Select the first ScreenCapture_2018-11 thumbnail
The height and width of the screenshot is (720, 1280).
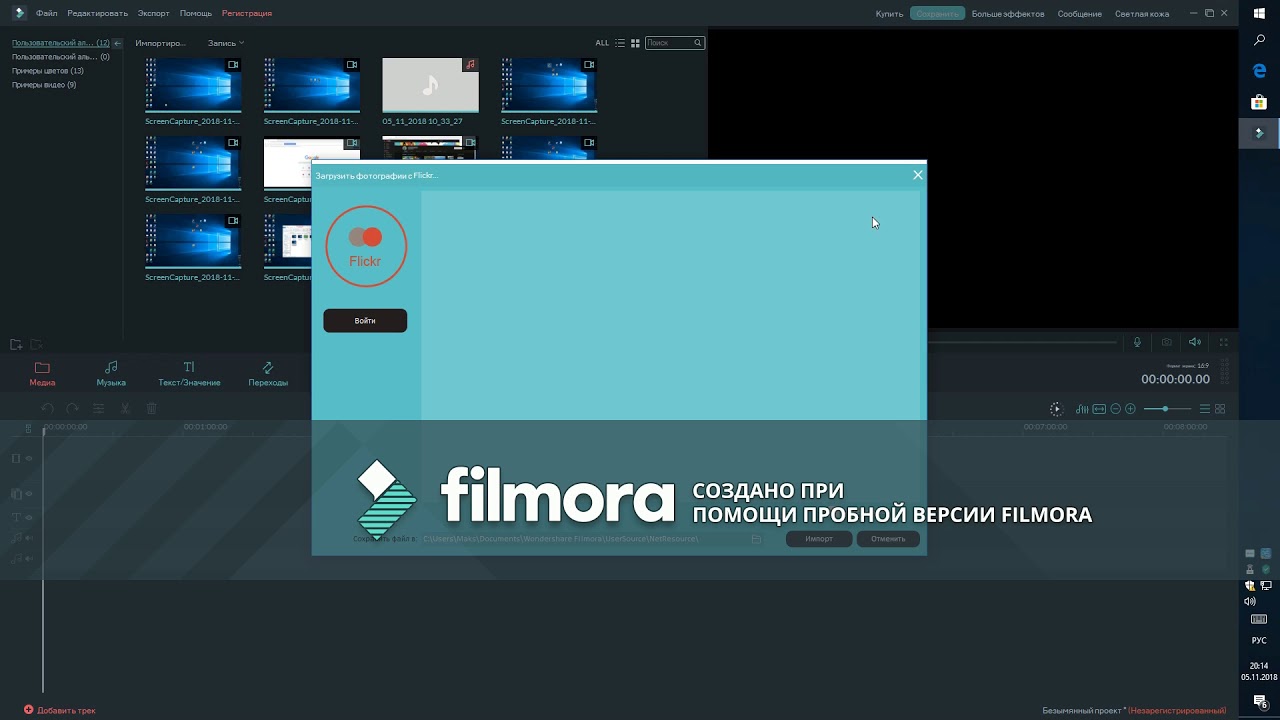193,86
